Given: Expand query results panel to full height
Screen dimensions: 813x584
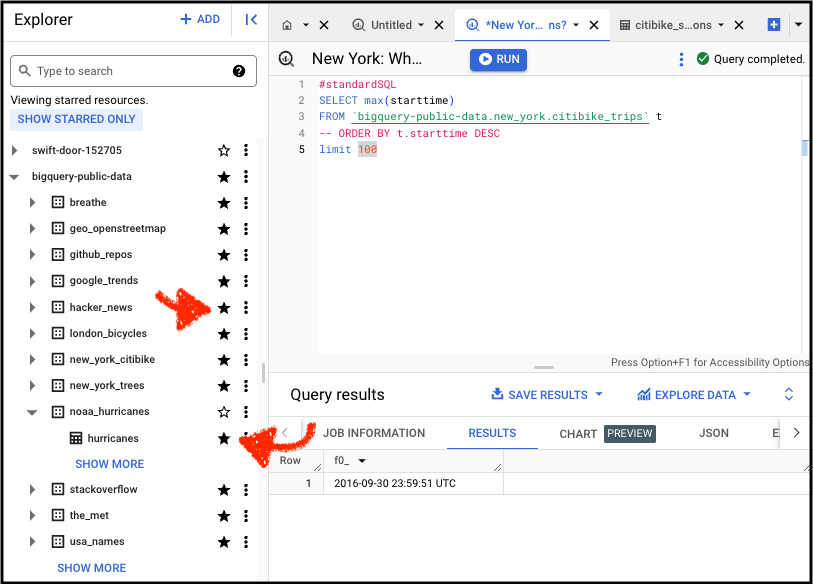Looking at the screenshot, I should tap(789, 394).
